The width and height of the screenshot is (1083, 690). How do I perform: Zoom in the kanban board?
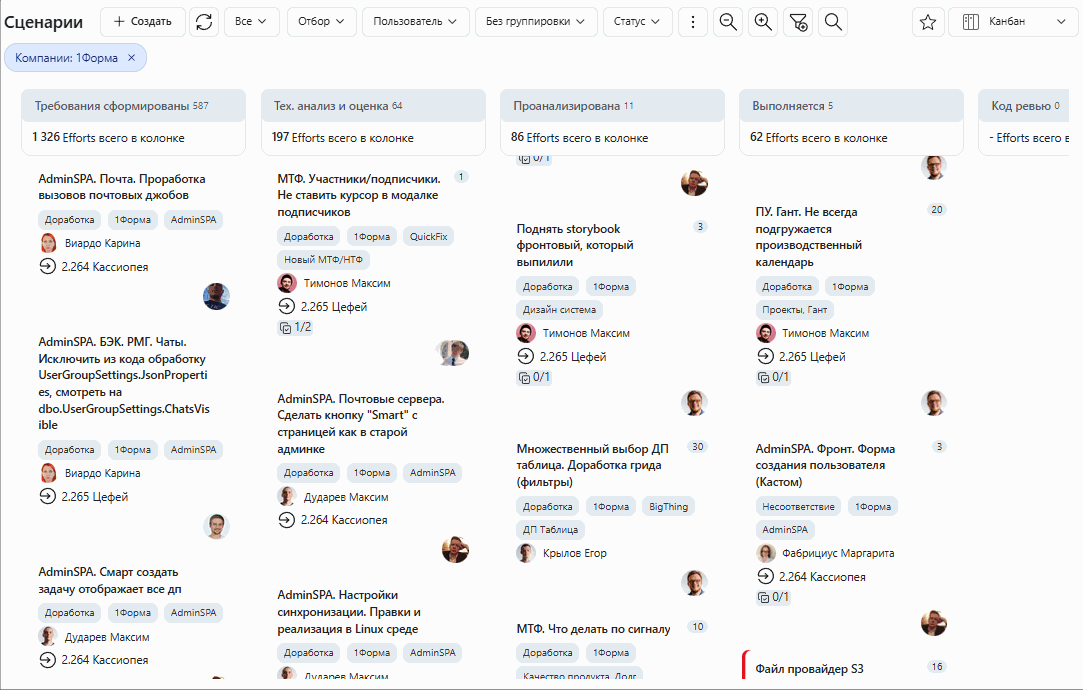tap(763, 22)
